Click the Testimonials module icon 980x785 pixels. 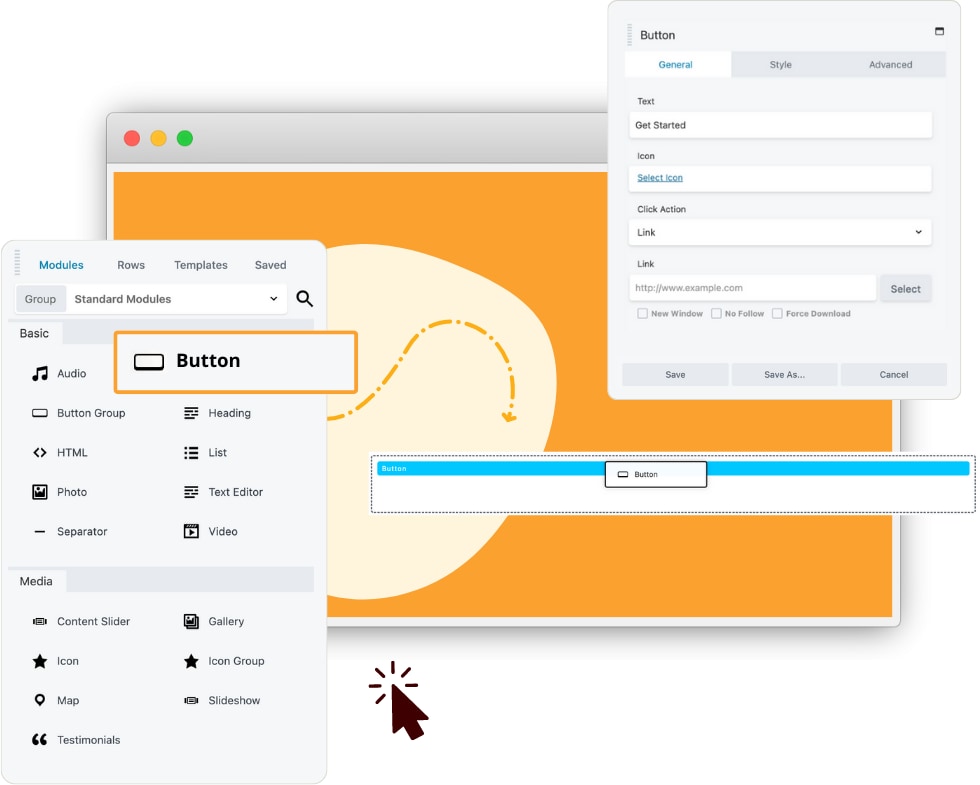[x=38, y=739]
